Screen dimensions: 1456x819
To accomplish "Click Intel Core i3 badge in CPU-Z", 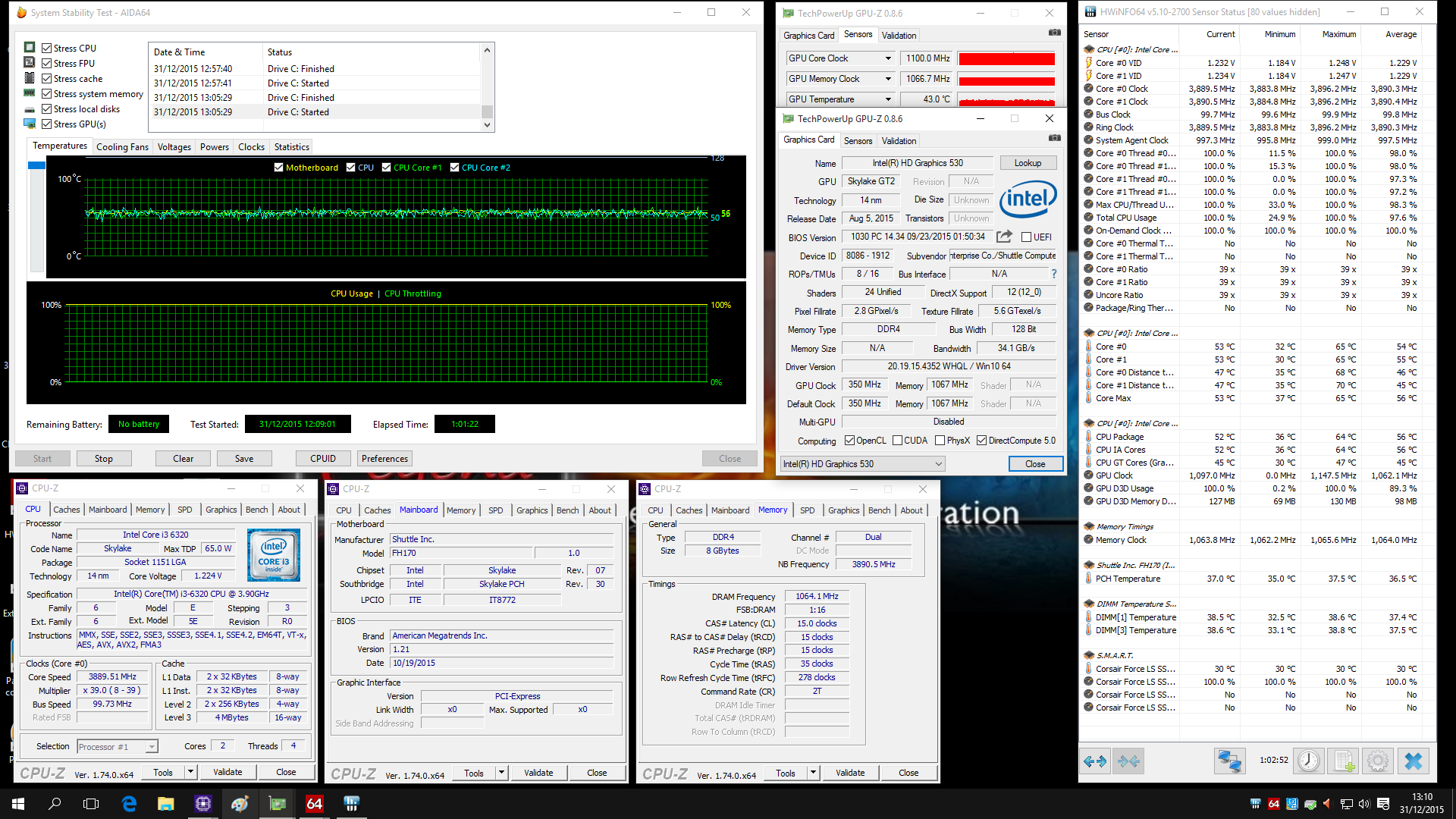I will 274,555.
